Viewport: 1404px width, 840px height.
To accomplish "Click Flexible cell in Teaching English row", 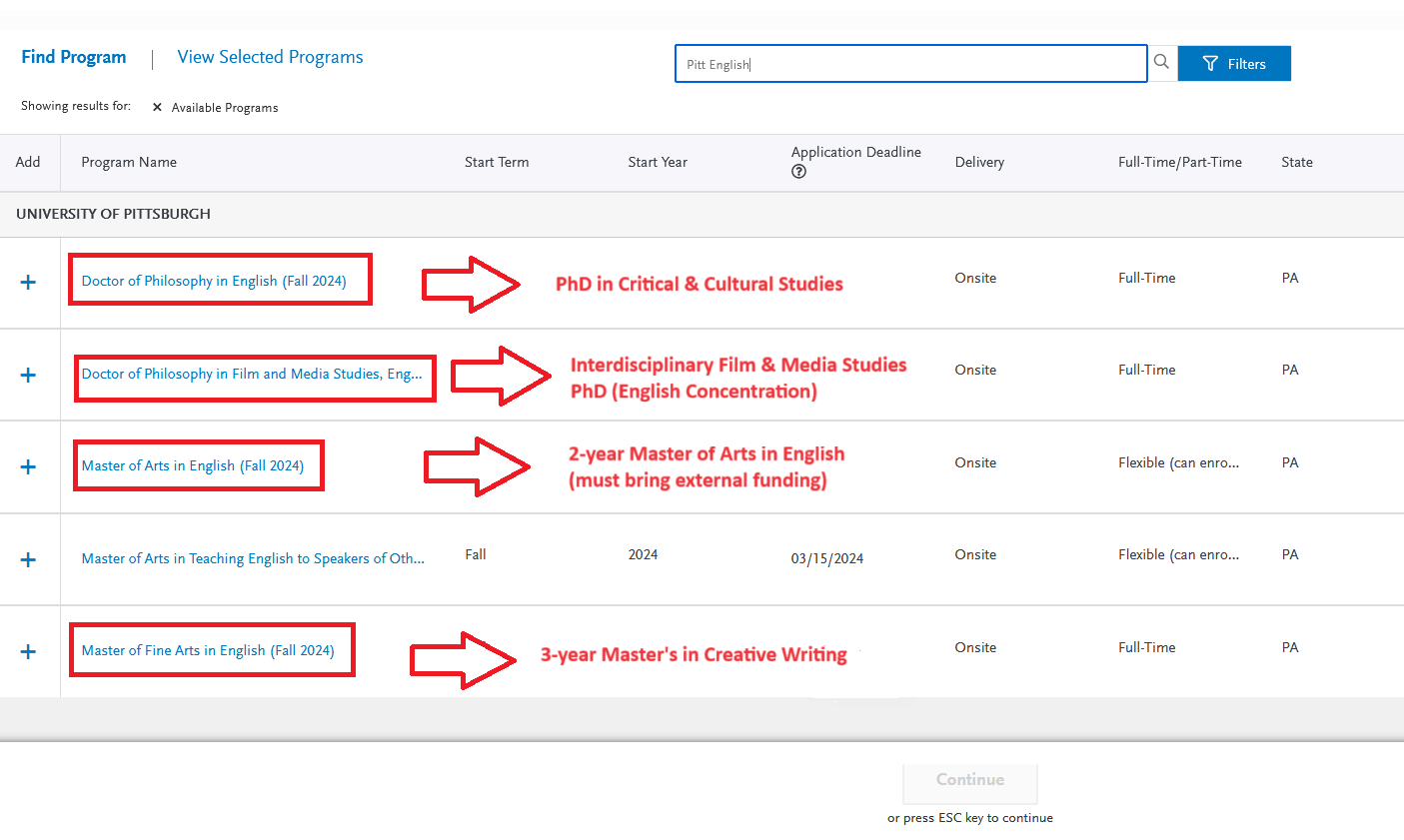I will point(1178,554).
